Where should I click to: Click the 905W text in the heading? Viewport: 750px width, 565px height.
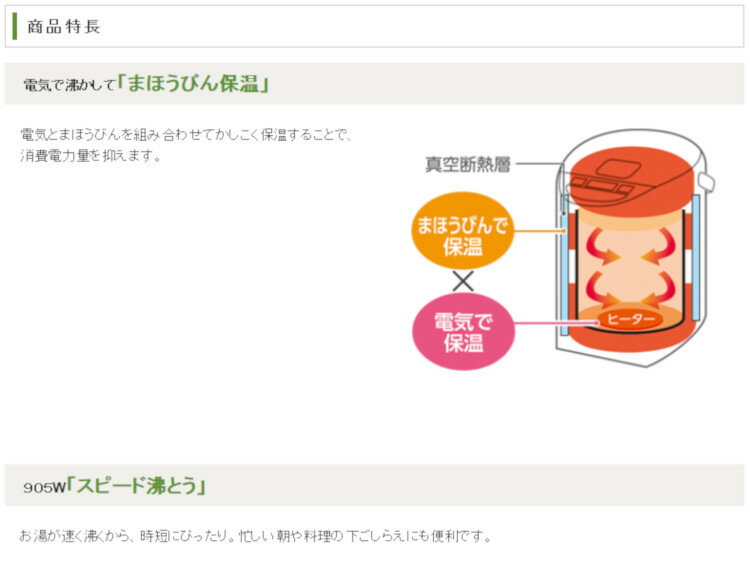[x=44, y=487]
